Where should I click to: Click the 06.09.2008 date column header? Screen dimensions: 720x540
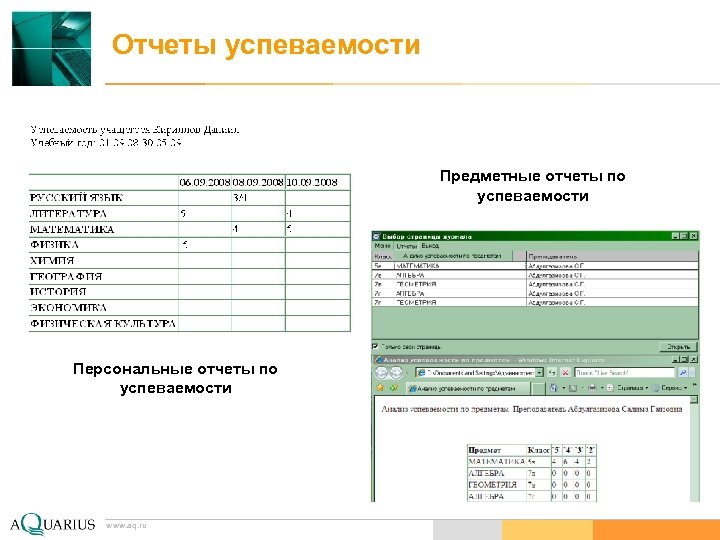[205, 182]
